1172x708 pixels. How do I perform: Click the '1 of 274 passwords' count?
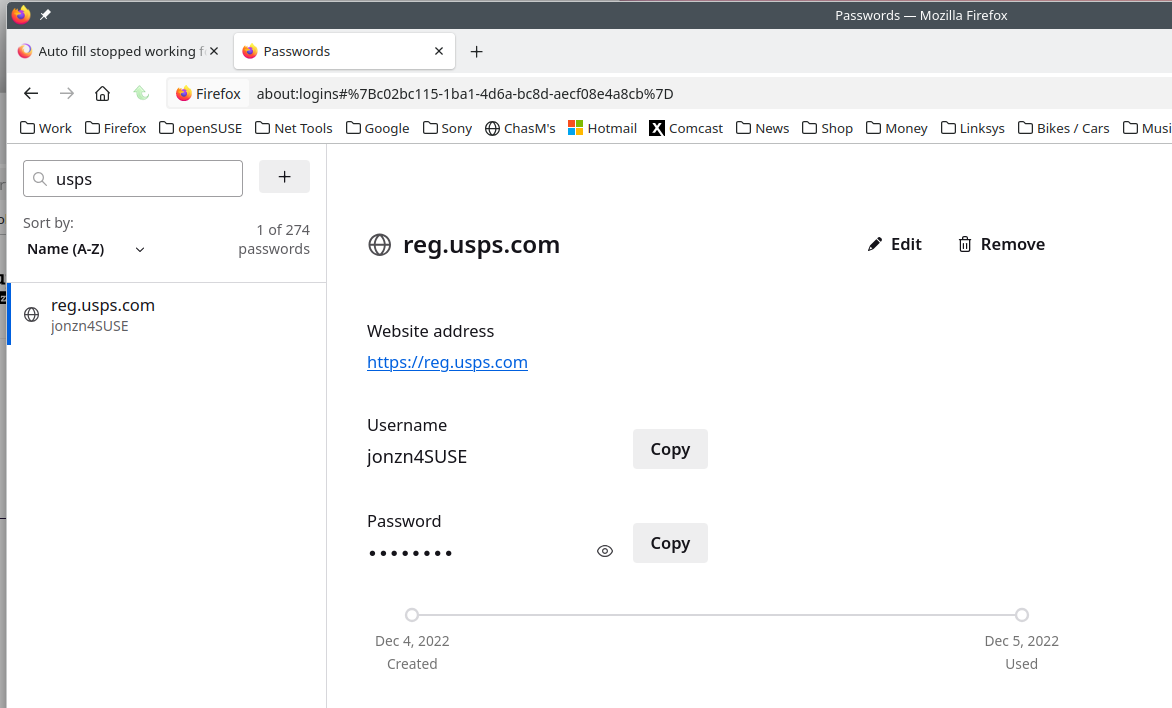[x=274, y=239]
